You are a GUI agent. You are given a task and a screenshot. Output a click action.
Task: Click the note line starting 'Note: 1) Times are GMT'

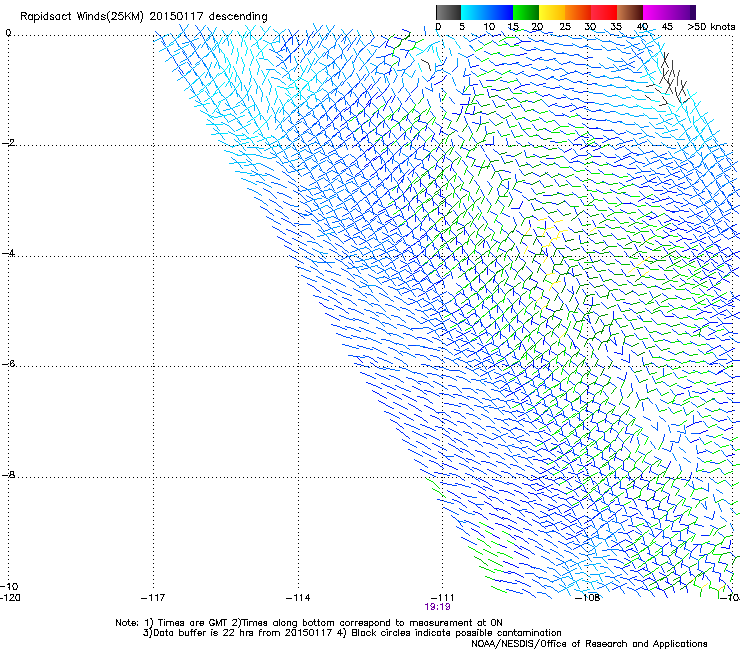tap(309, 623)
